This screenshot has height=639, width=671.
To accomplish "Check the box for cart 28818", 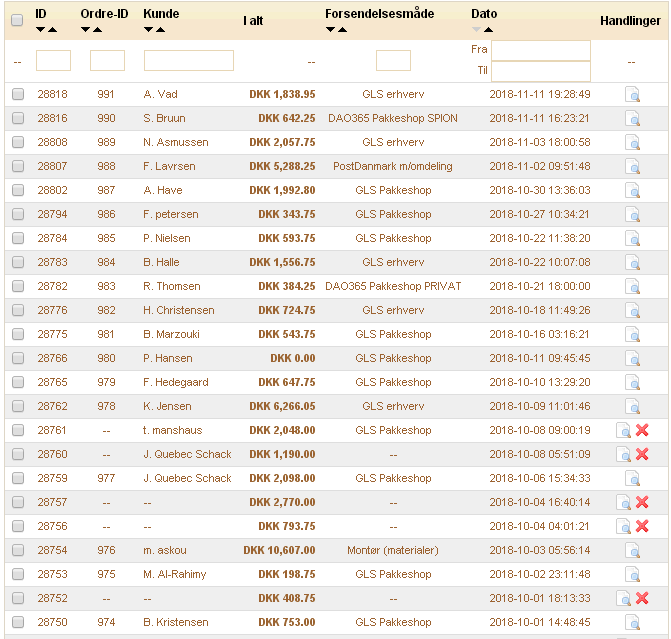I will click(x=18, y=94).
